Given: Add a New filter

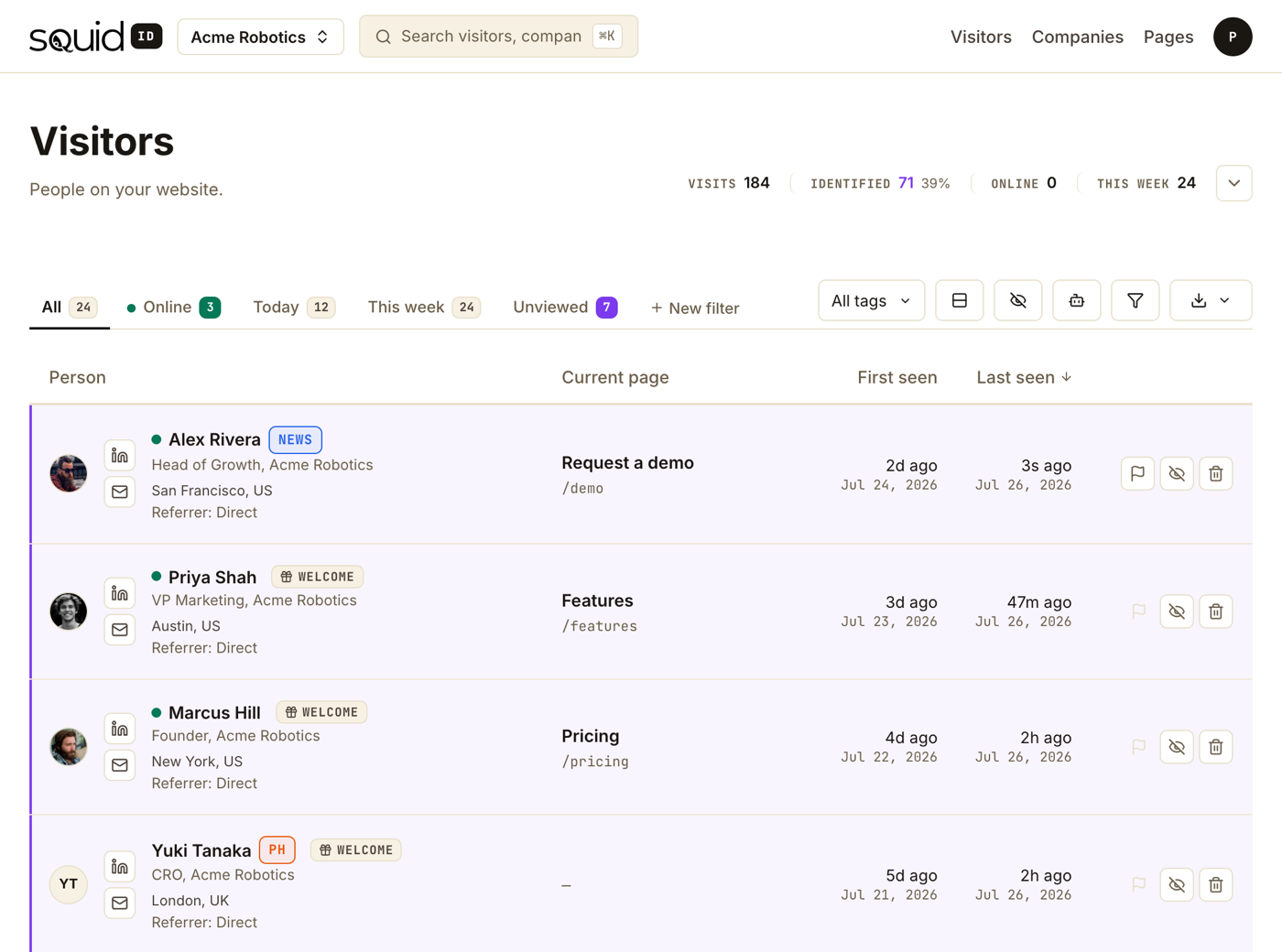Looking at the screenshot, I should tap(695, 308).
